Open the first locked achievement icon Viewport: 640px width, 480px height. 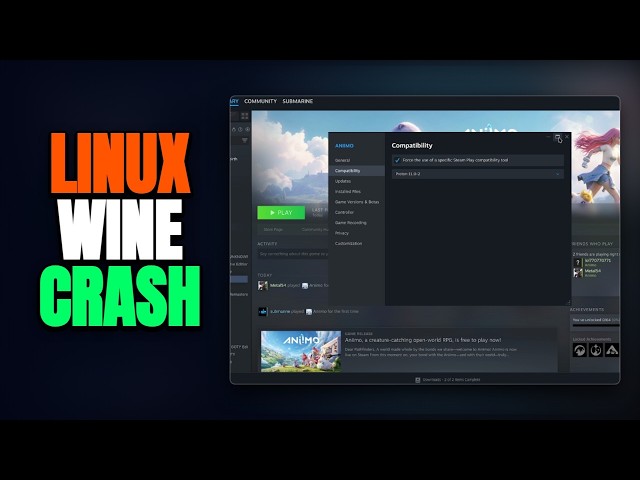pyautogui.click(x=580, y=350)
